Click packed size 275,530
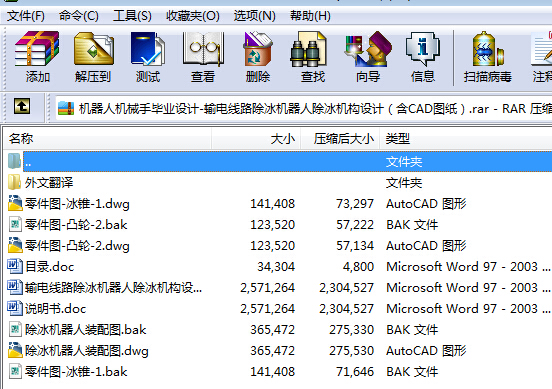Screen dimensions: 552x389 [351, 351]
